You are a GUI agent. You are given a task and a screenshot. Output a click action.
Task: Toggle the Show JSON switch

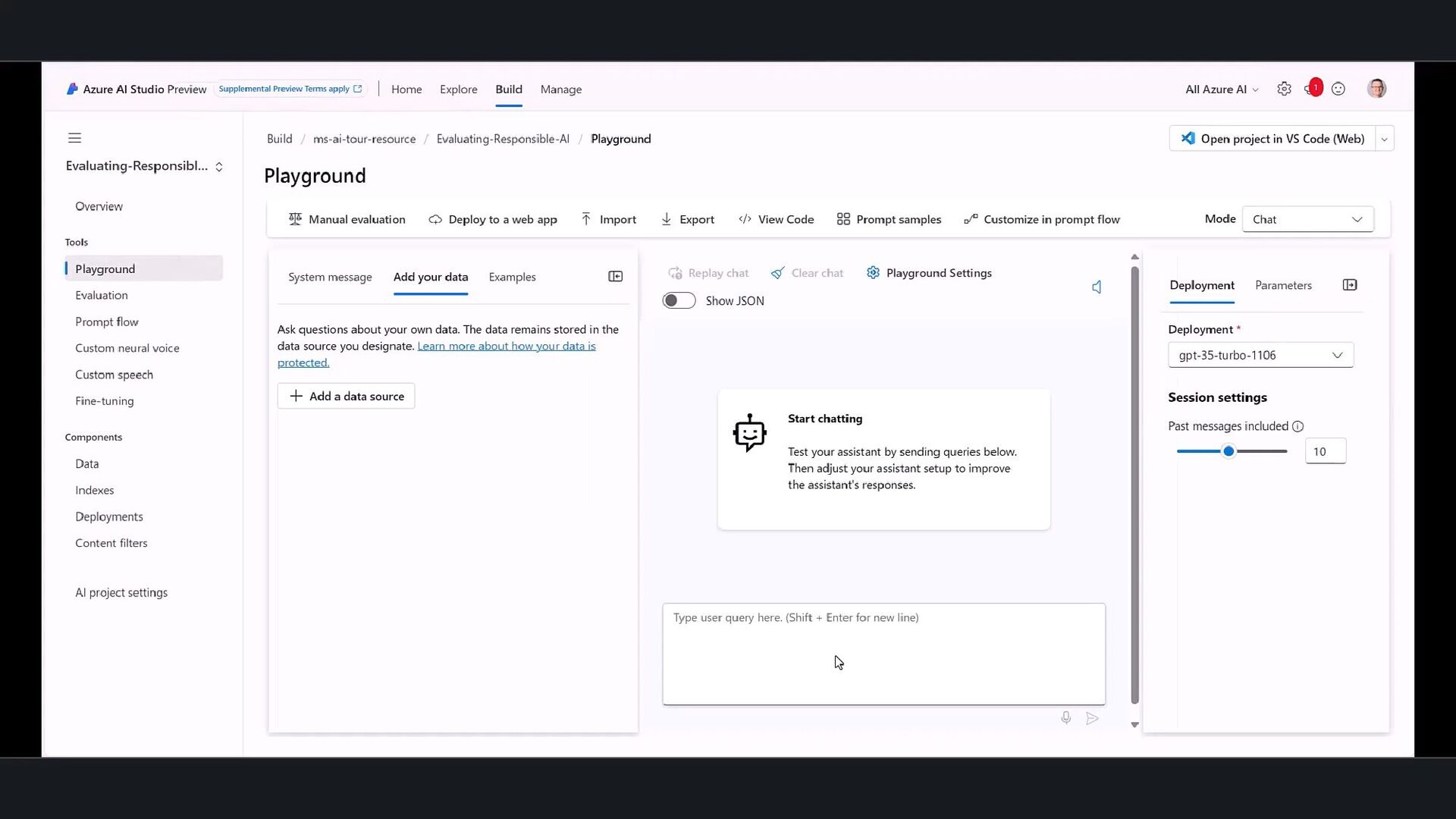679,300
